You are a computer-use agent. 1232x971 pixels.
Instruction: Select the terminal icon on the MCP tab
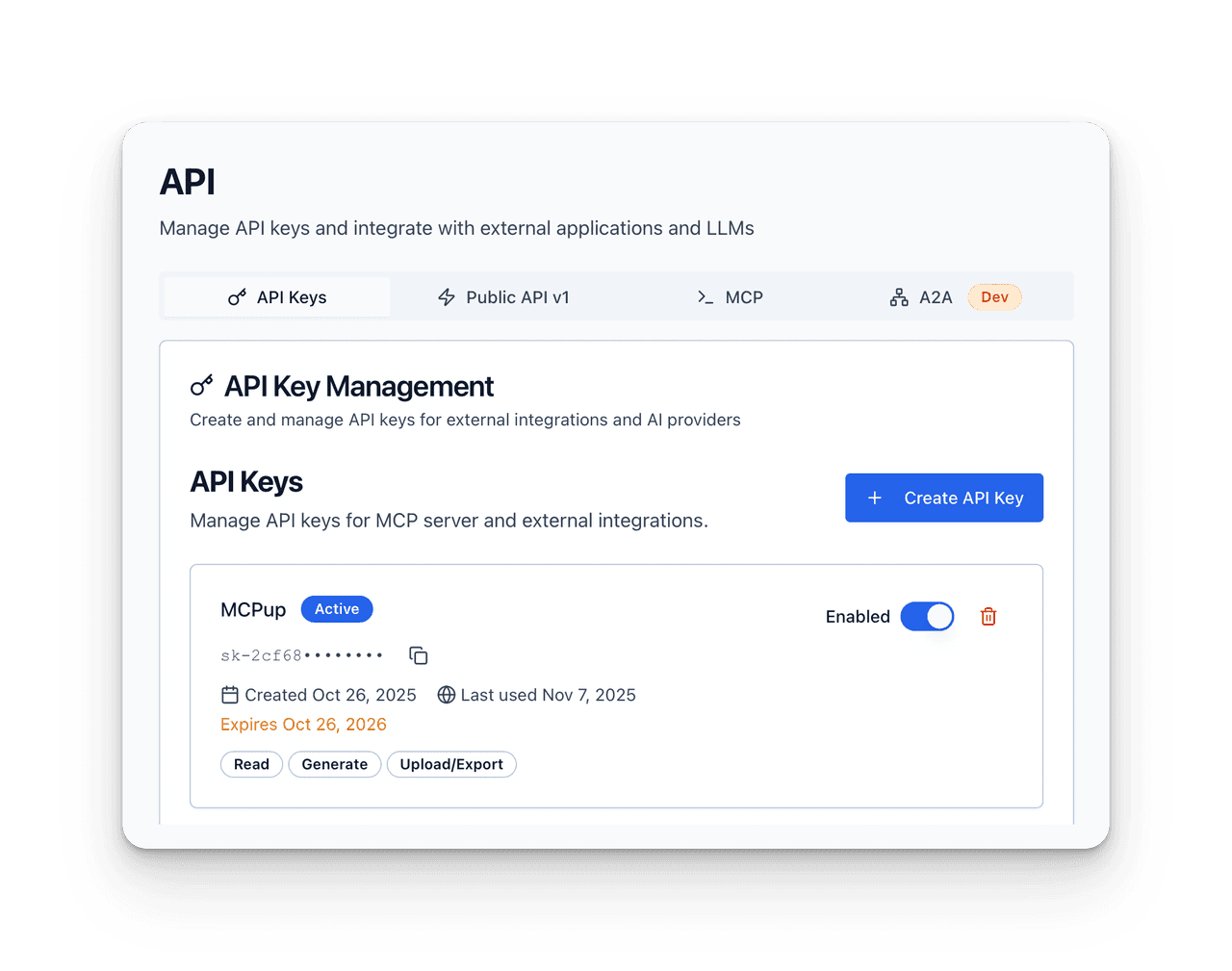point(704,297)
